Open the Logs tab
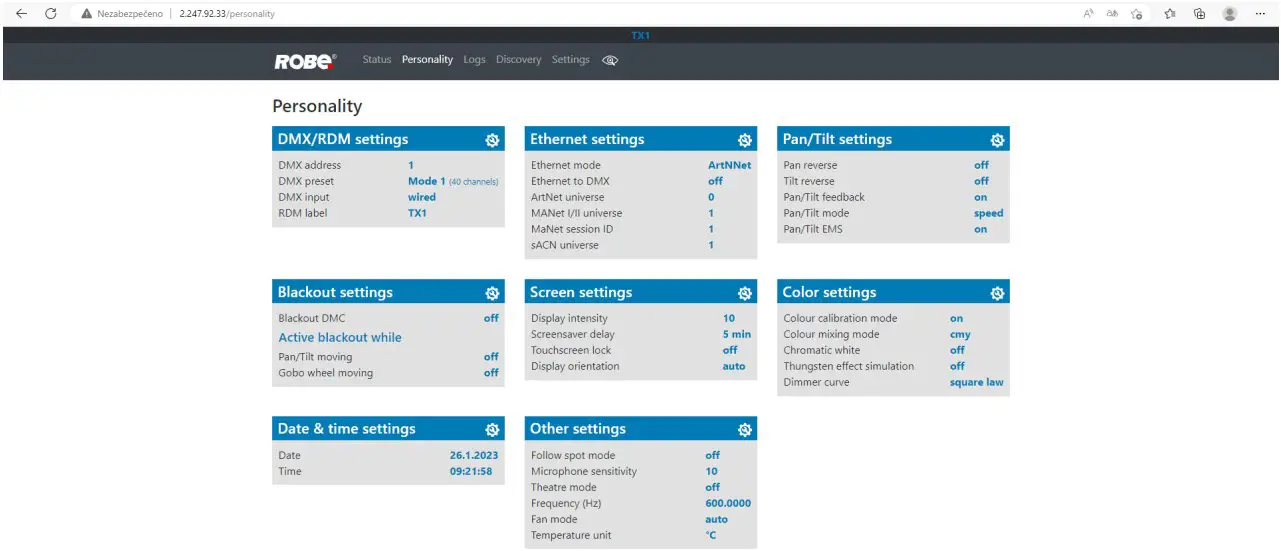 point(474,60)
